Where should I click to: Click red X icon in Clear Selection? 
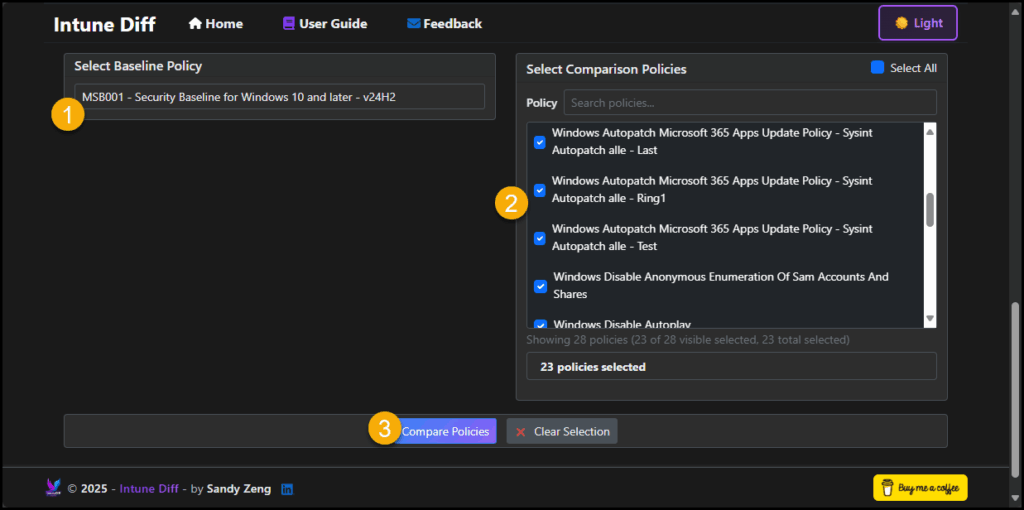point(520,432)
